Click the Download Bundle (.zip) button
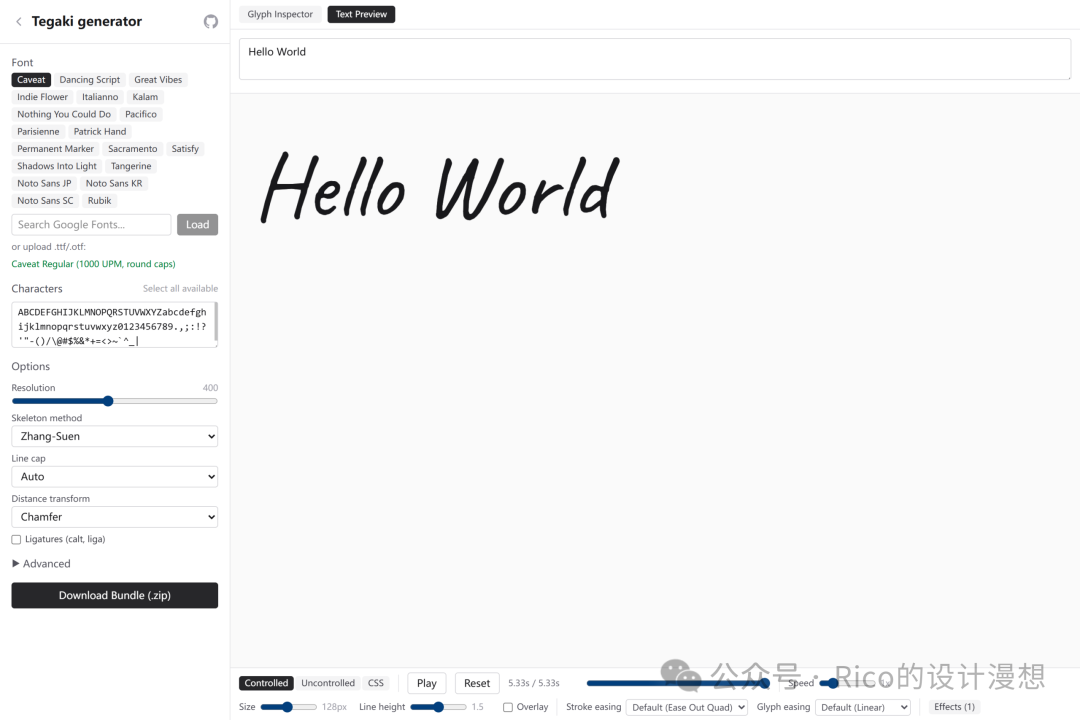The height and width of the screenshot is (720, 1080). coord(114,595)
